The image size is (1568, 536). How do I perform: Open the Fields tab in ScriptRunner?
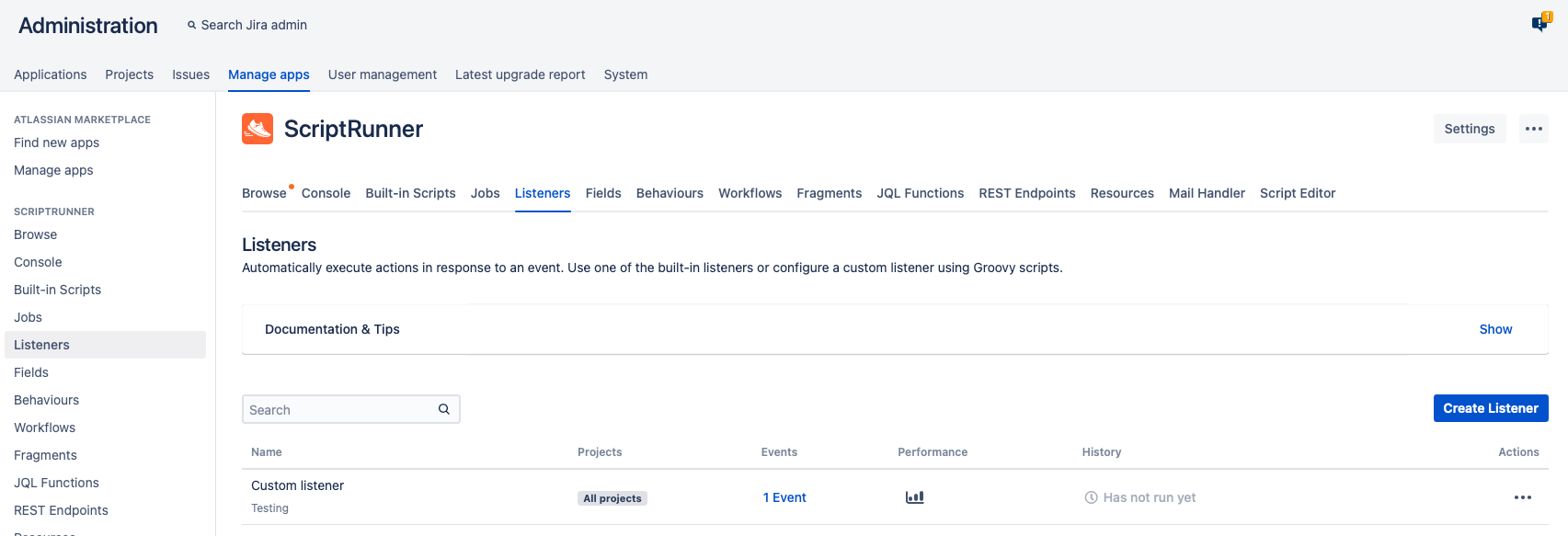click(603, 193)
